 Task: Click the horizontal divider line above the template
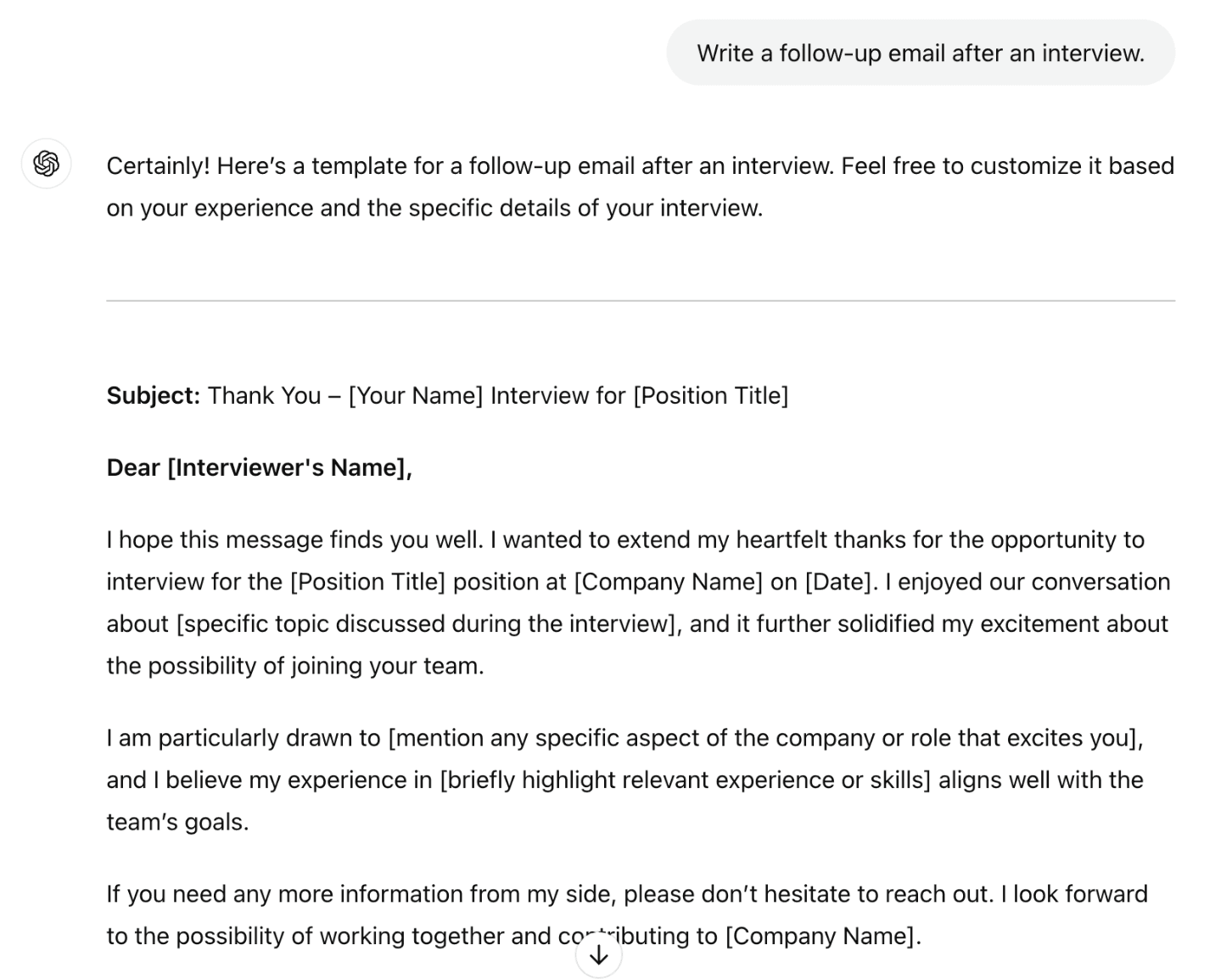[x=641, y=300]
